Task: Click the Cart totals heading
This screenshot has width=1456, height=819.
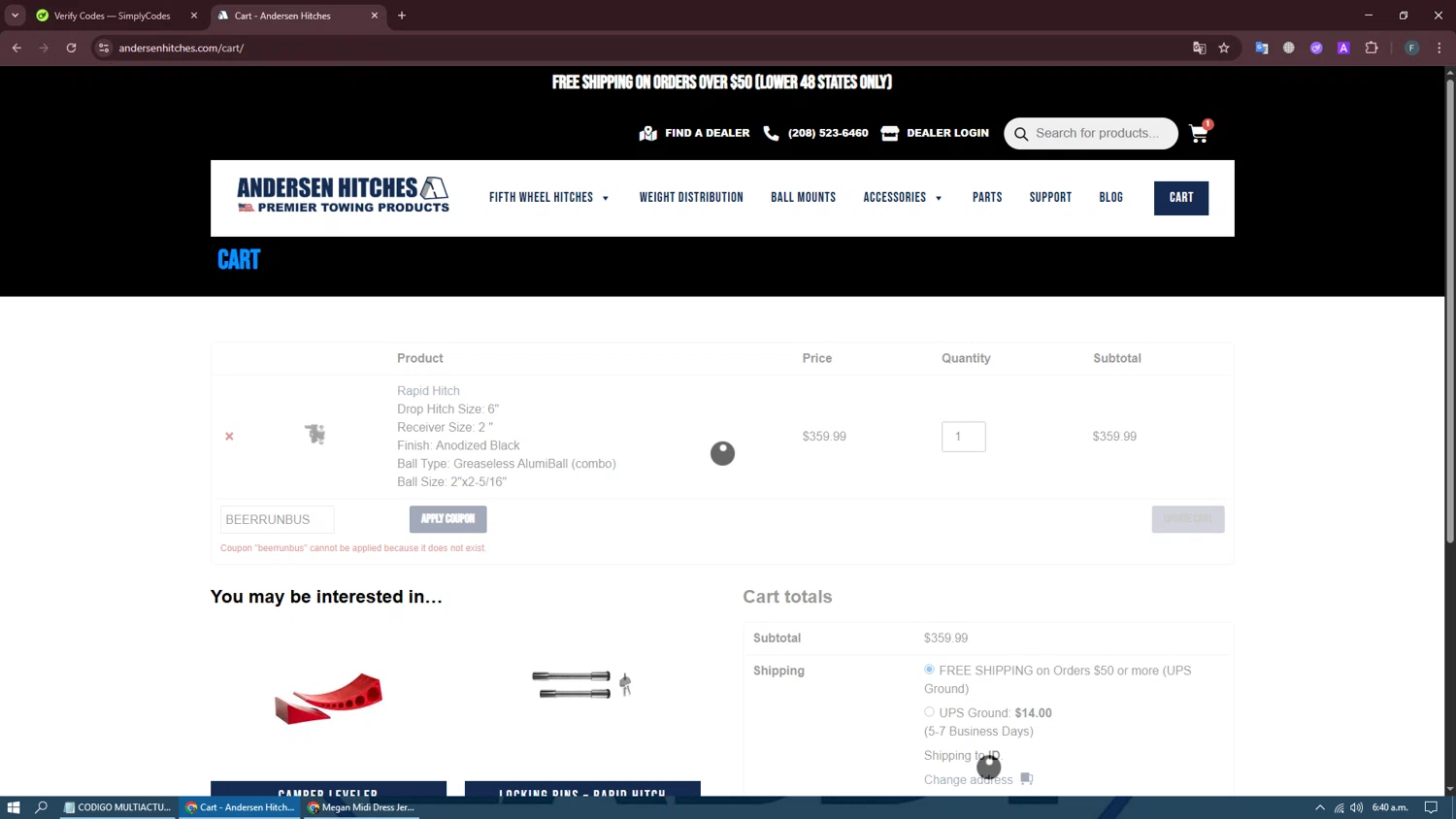Action: (x=787, y=597)
